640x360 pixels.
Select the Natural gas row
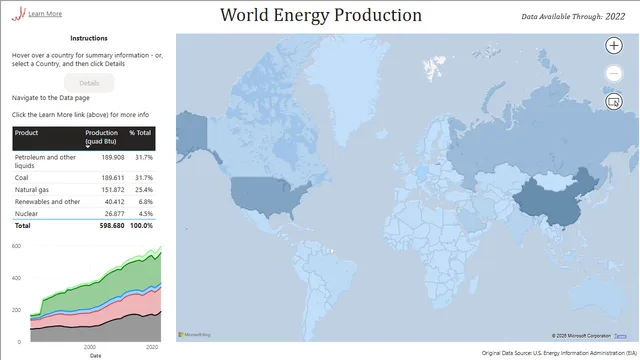[x=84, y=189]
